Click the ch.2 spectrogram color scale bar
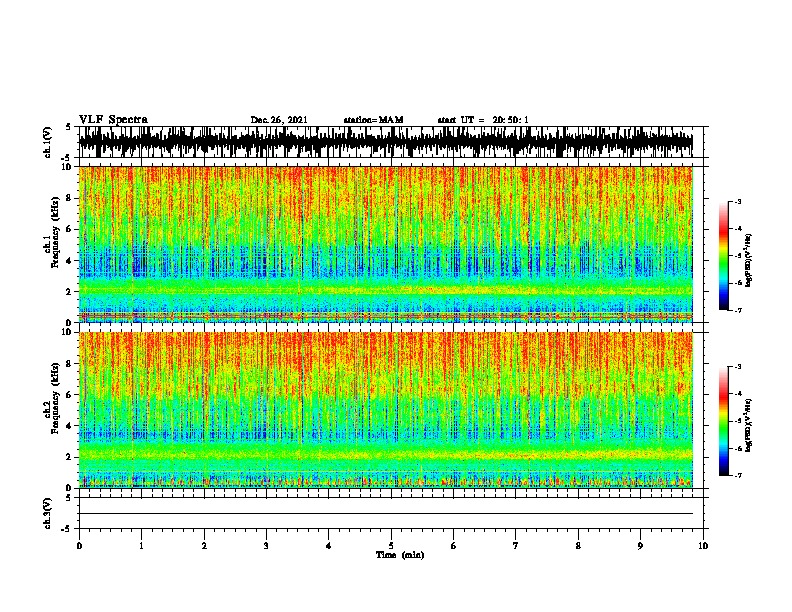The width and height of the screenshot is (792, 612). coord(723,421)
